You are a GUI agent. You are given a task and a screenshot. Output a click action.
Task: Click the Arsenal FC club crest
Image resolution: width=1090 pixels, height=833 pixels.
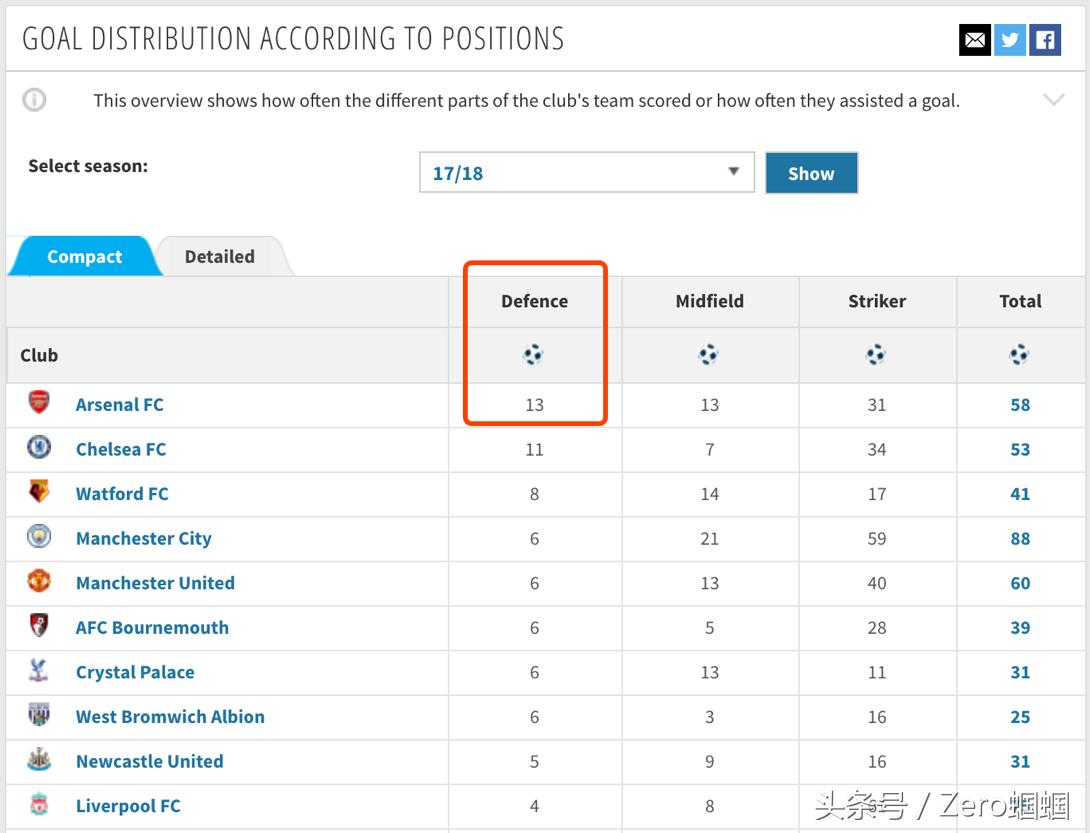(39, 403)
